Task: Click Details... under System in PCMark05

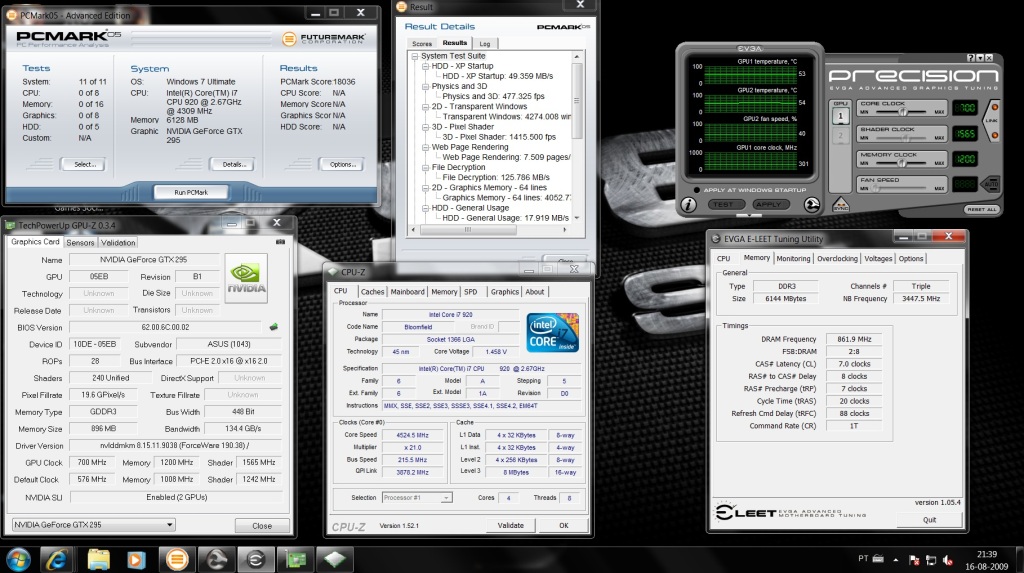Action: coord(234,165)
